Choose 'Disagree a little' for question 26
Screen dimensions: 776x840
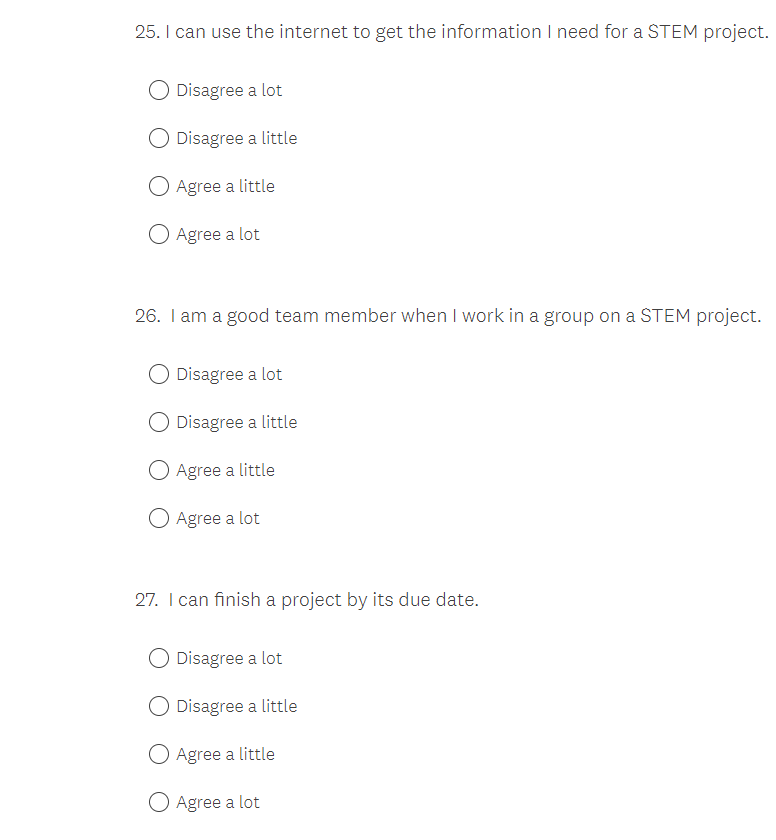[159, 423]
